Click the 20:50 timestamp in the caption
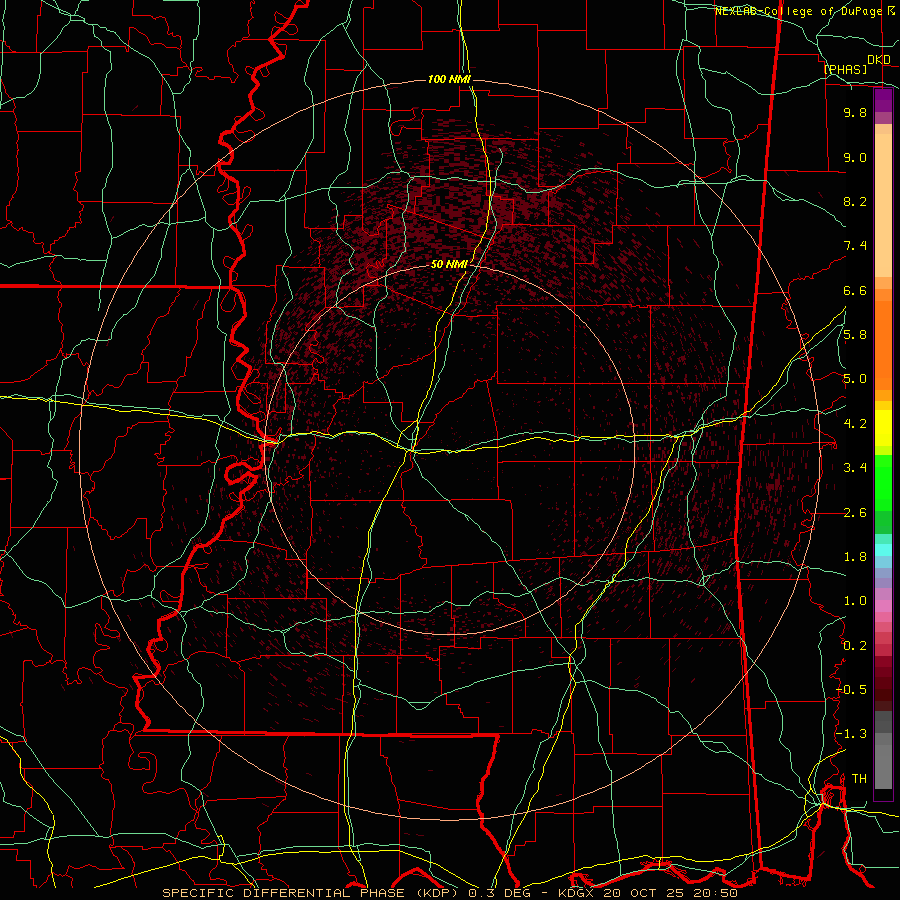 click(x=717, y=893)
